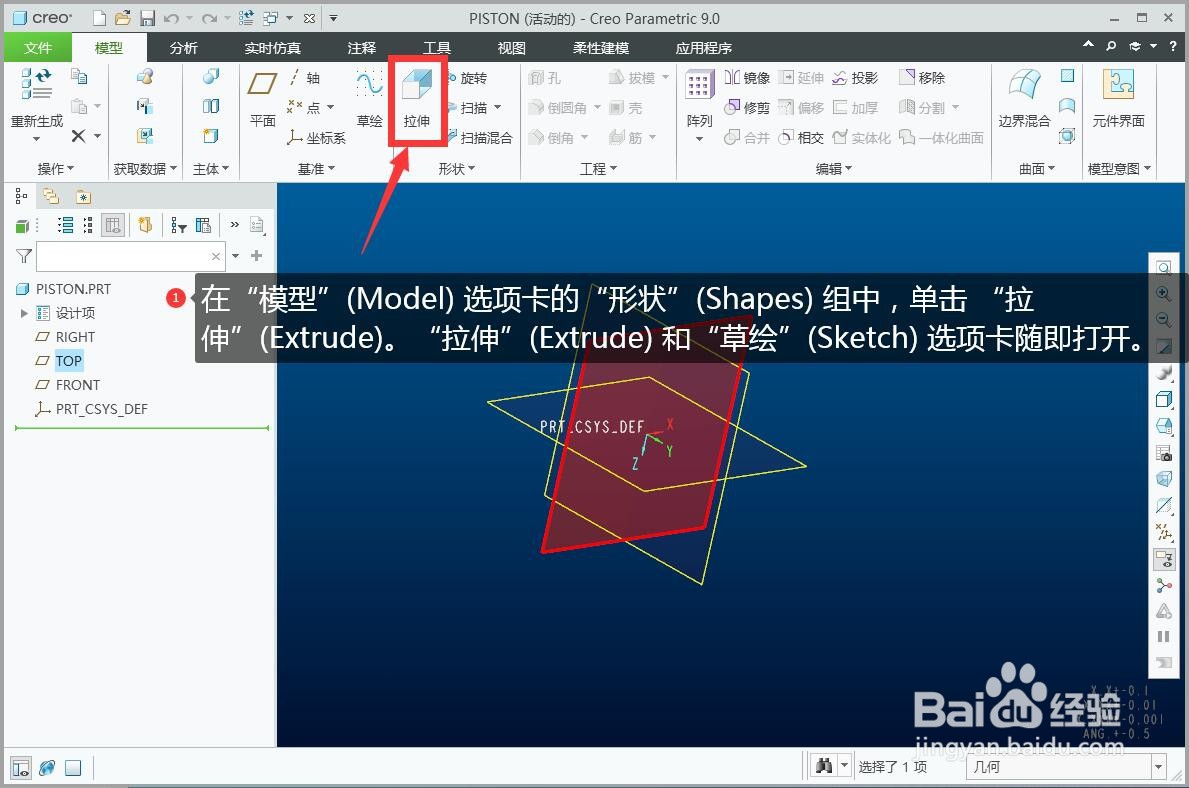The height and width of the screenshot is (788, 1189).
Task: Switch to the 柔性建模 tab
Action: pos(601,48)
